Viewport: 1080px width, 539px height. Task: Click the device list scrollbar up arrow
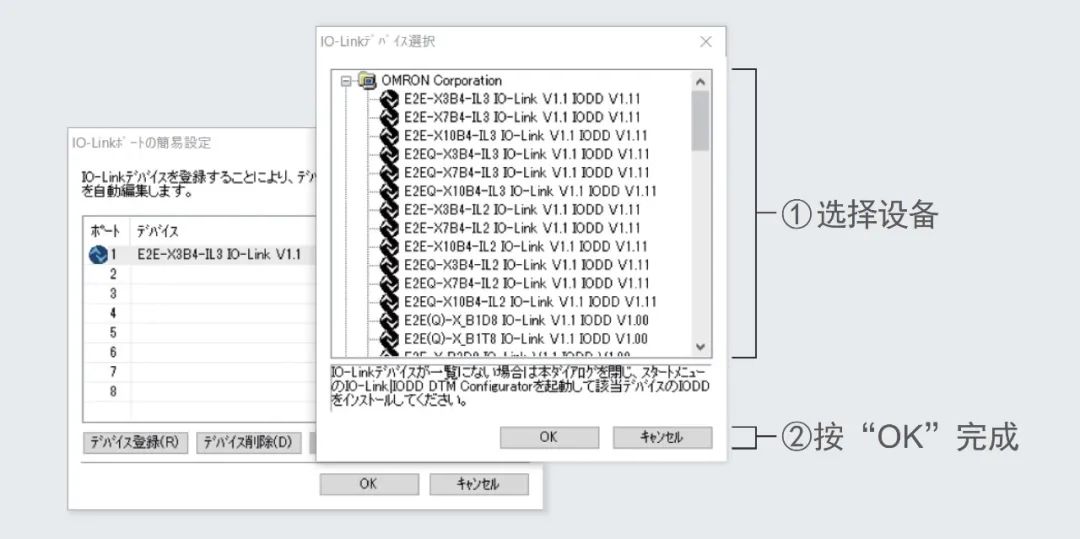point(700,81)
